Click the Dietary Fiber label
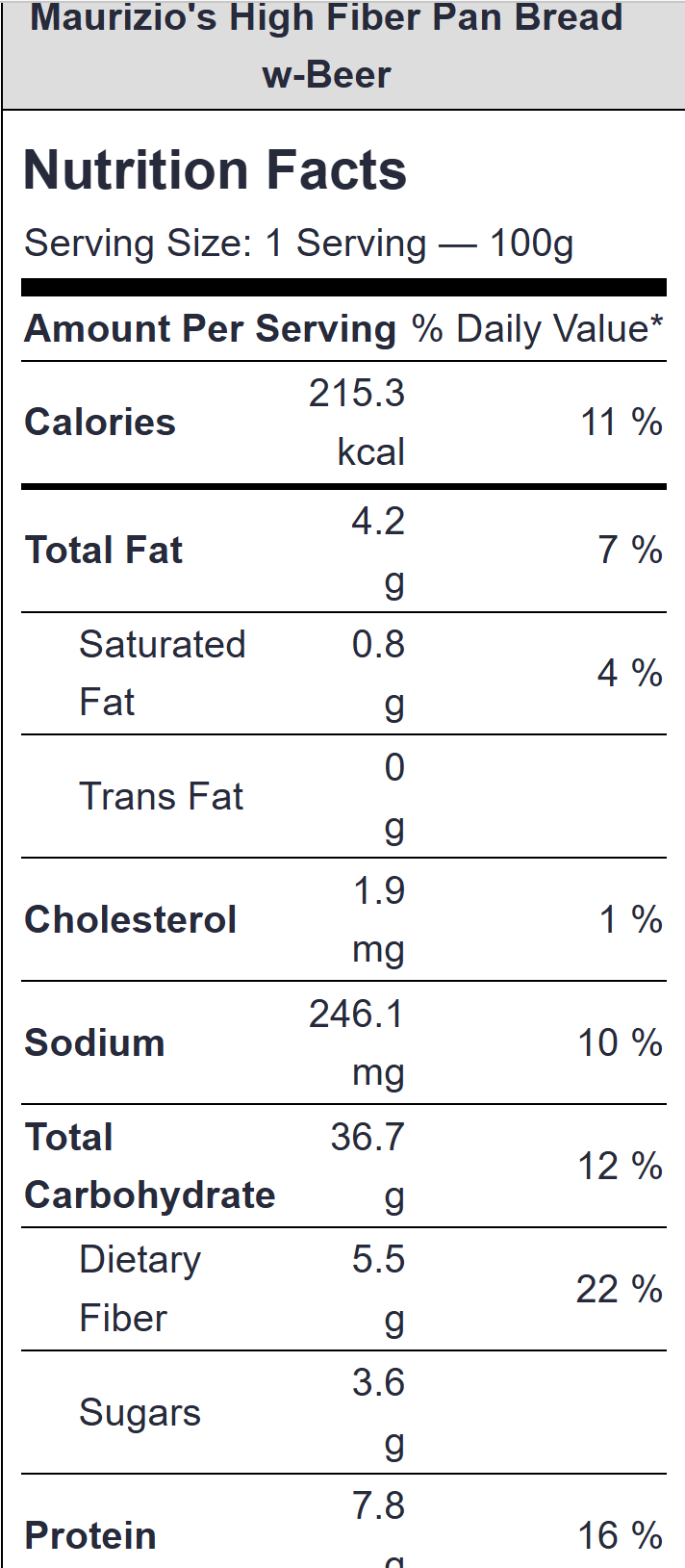Image resolution: width=685 pixels, height=1568 pixels. click(140, 1289)
